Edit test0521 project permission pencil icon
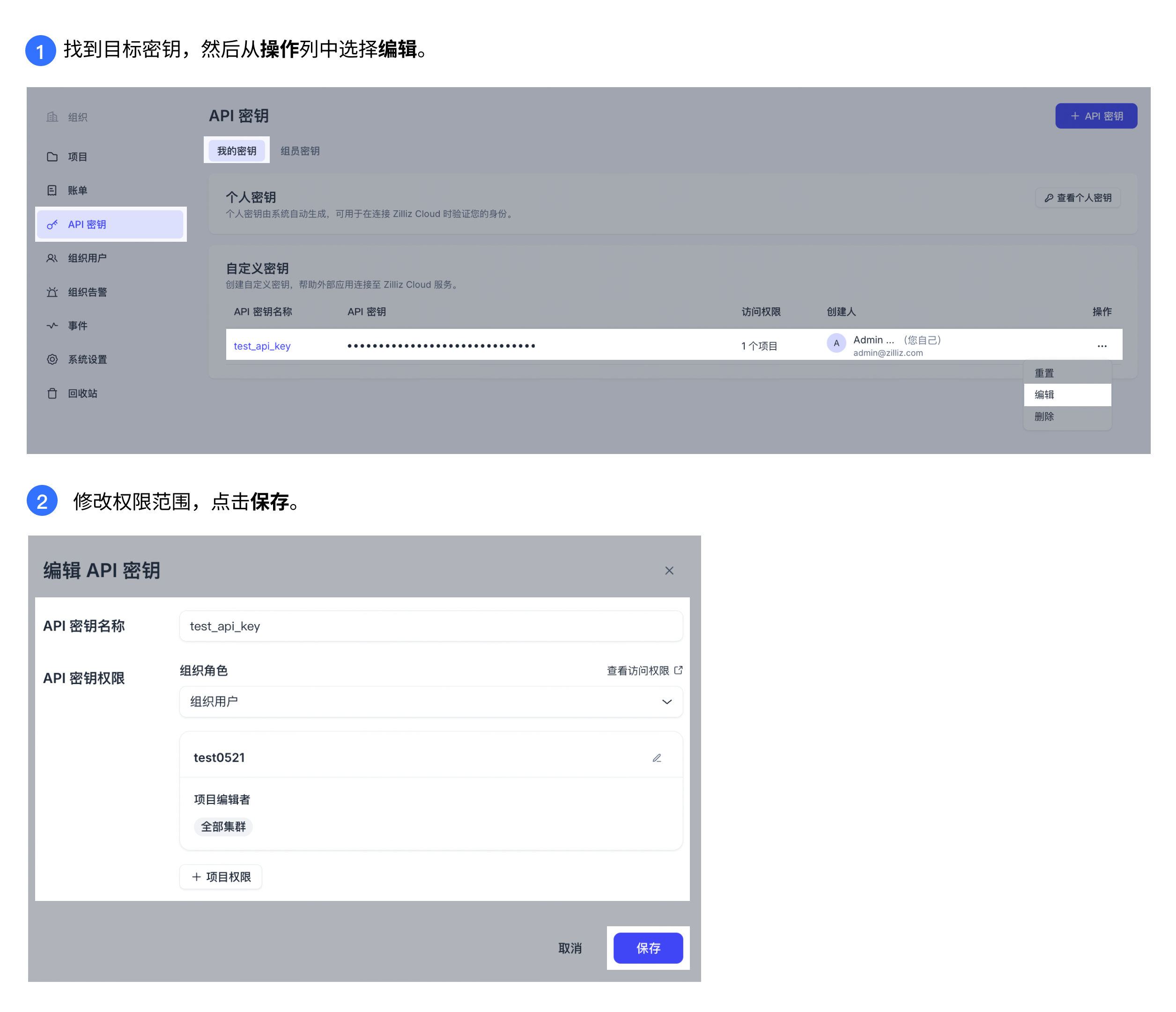The width and height of the screenshot is (1176, 1012). [x=657, y=758]
